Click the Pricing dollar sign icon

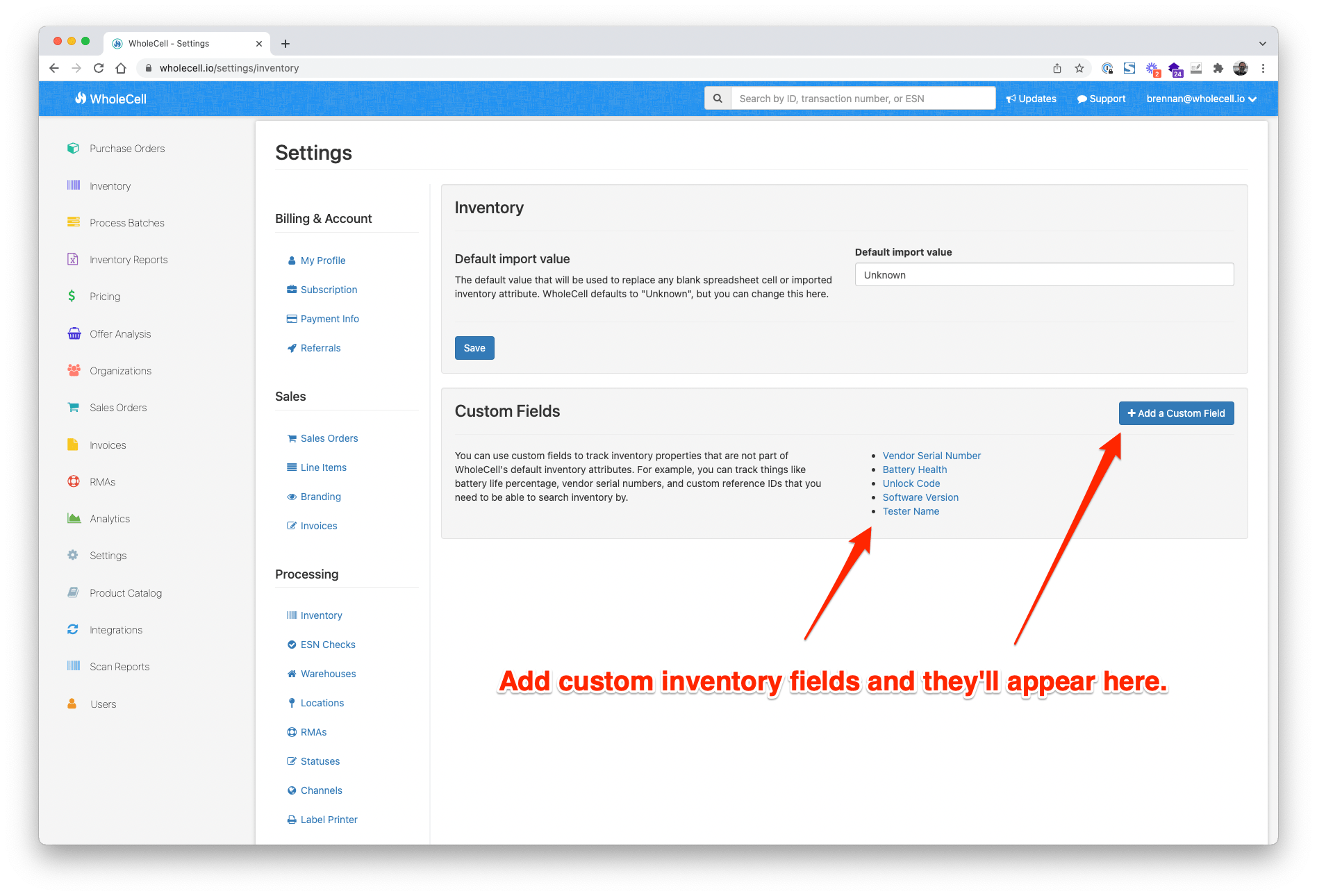(72, 296)
